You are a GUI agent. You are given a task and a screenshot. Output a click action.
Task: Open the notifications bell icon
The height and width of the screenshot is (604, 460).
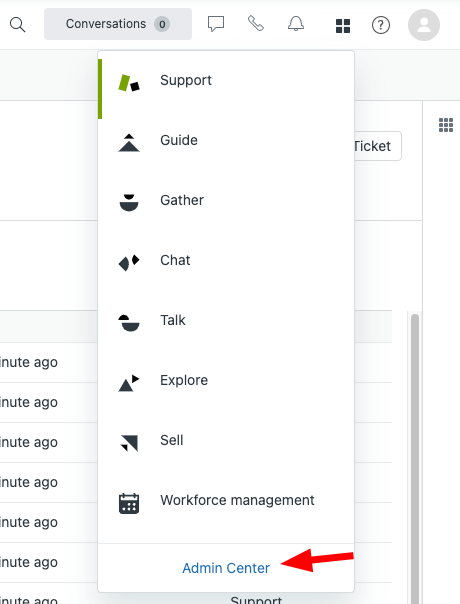[296, 23]
